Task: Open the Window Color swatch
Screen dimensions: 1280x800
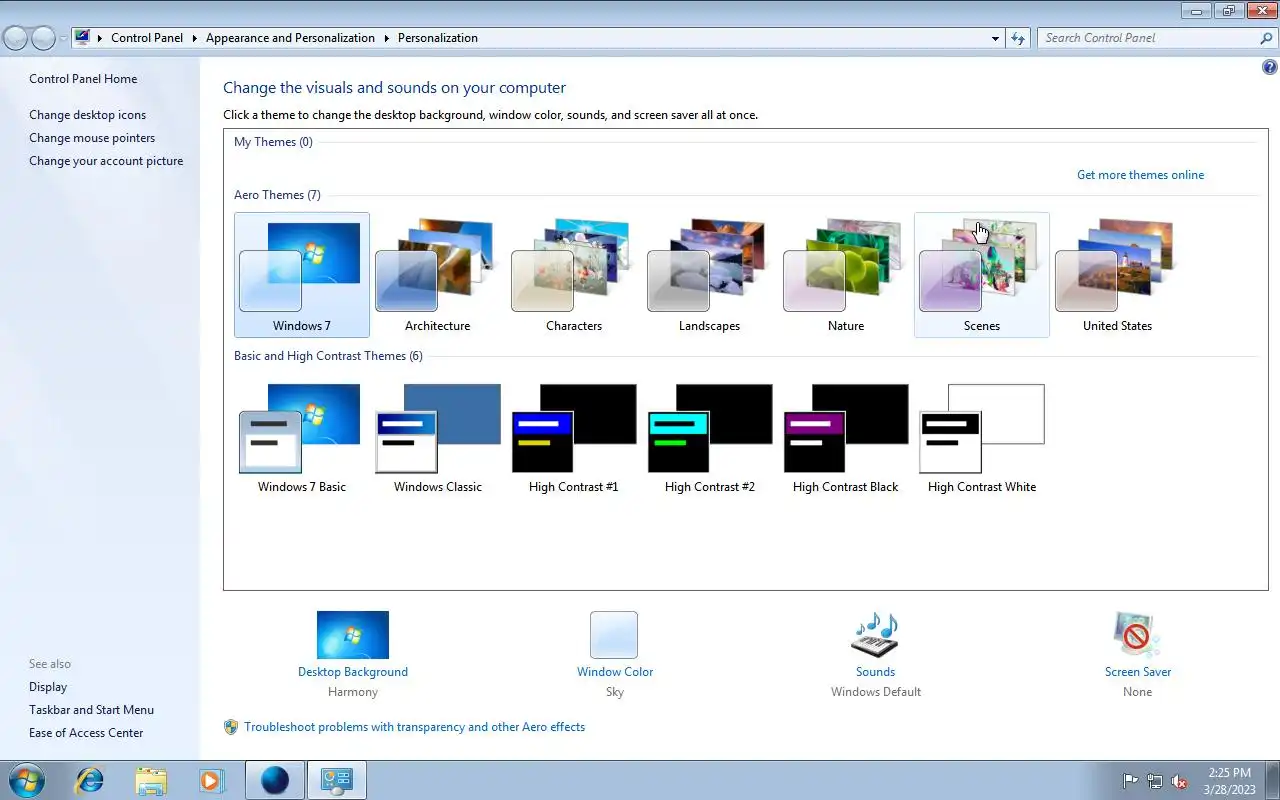Action: point(614,635)
